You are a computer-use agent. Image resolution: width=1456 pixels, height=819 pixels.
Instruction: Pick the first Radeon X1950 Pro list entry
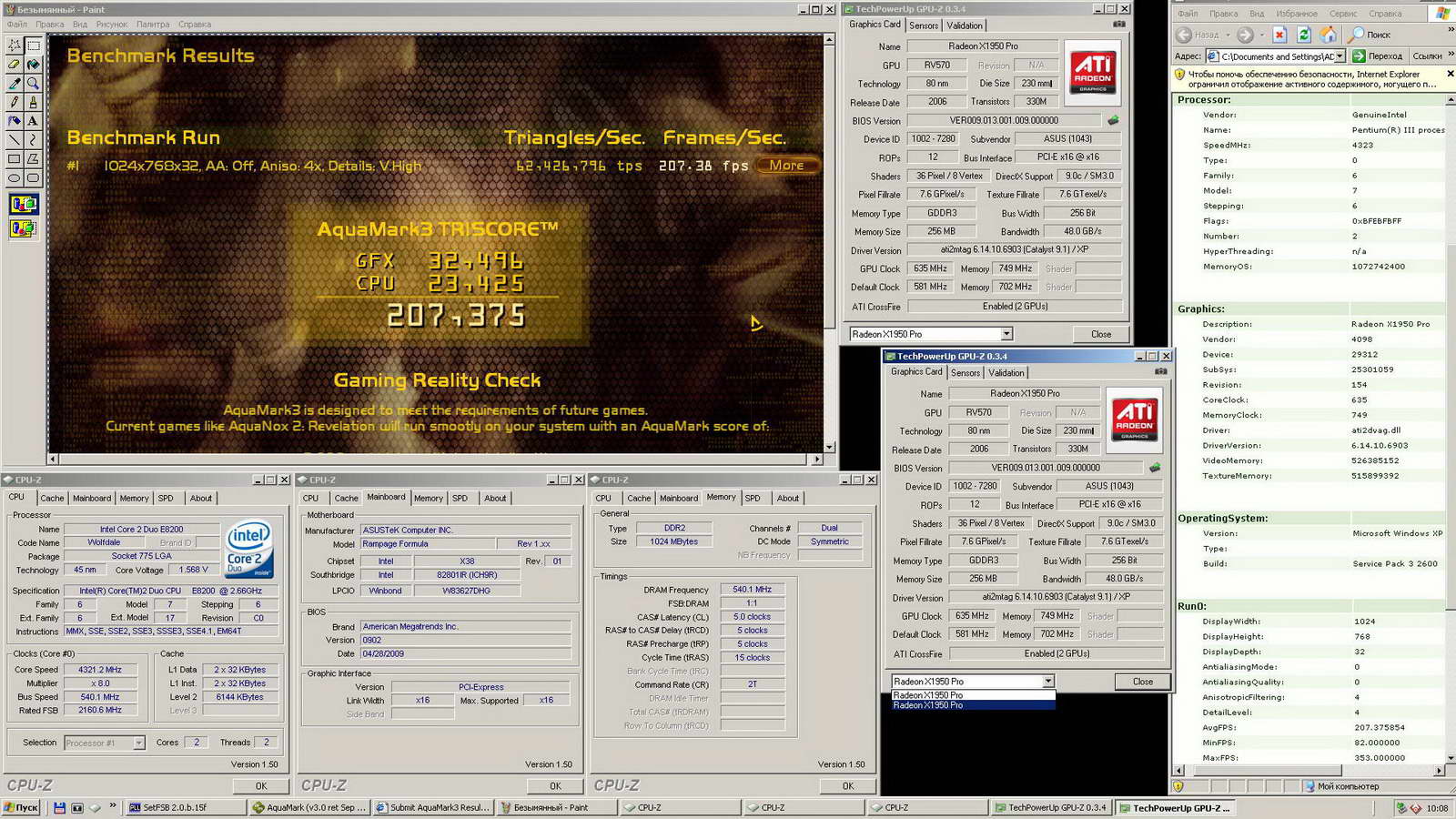coord(973,695)
